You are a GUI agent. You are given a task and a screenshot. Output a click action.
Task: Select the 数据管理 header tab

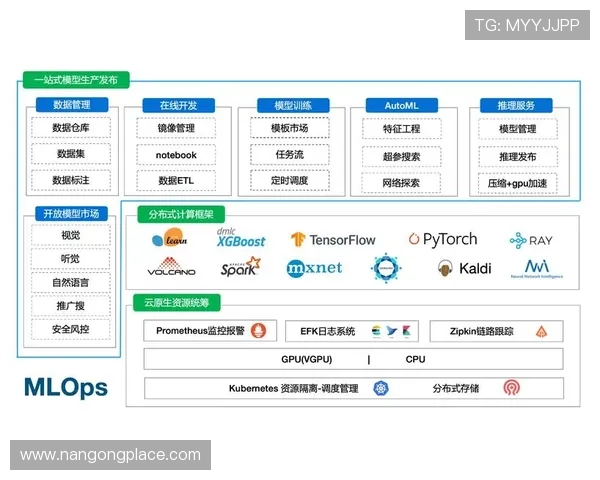(72, 104)
